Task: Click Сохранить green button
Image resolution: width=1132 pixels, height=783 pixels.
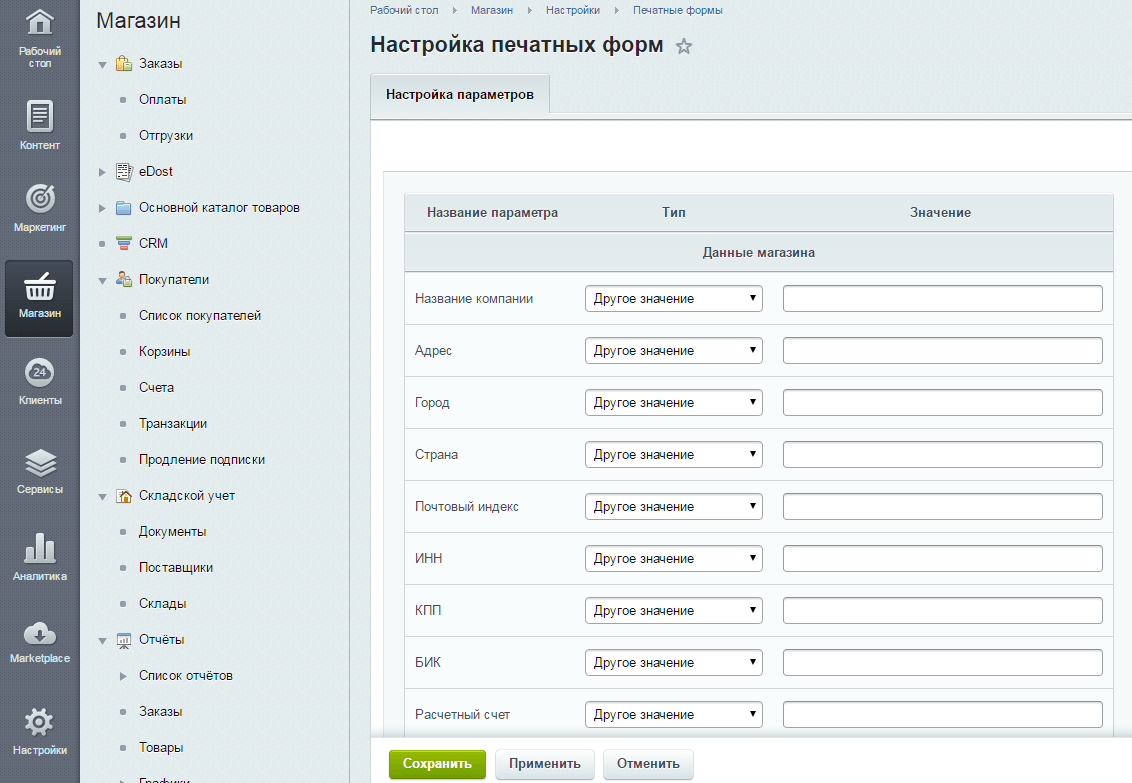Action: point(437,764)
